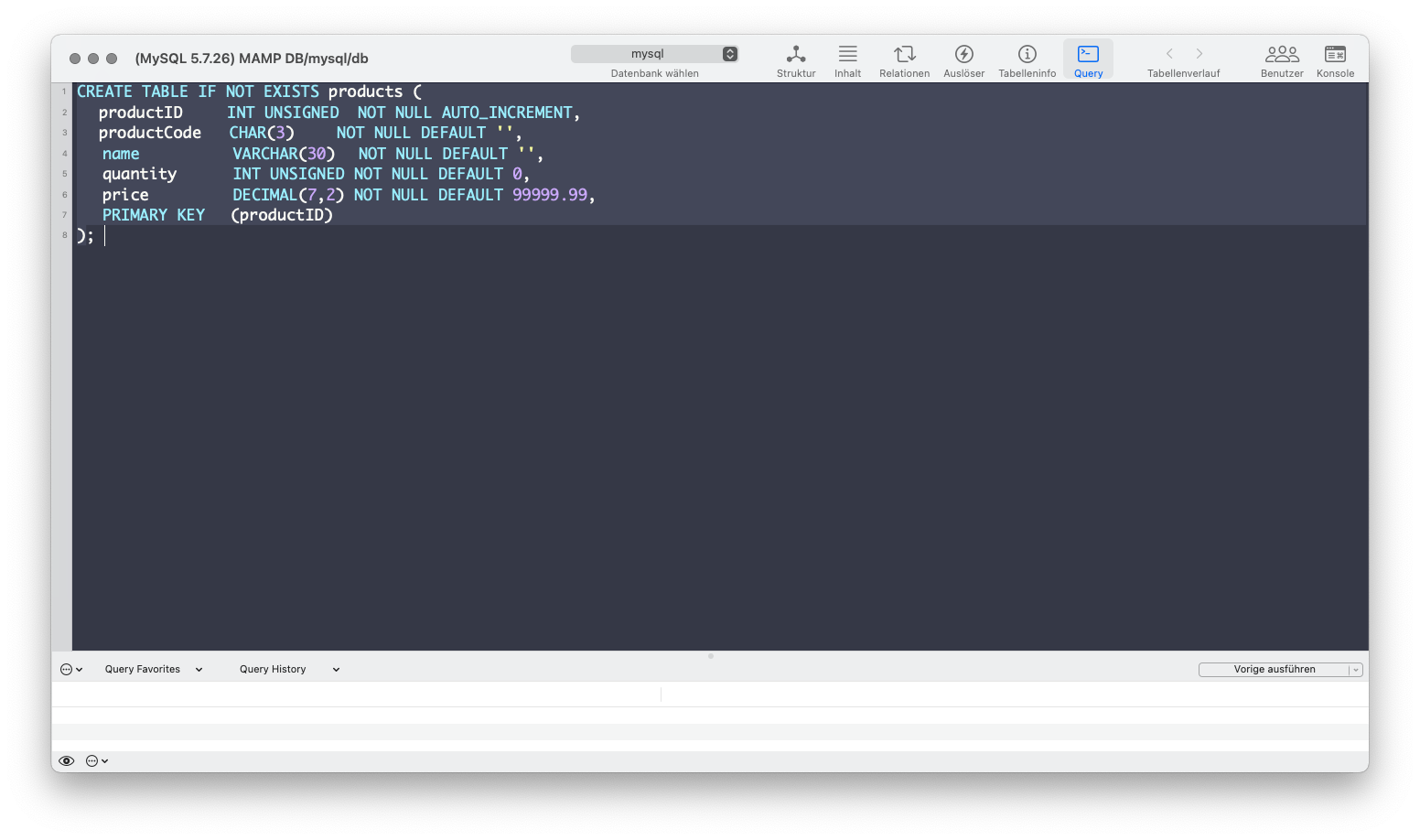
Task: Select the Query tab in the toolbar
Action: click(1088, 59)
